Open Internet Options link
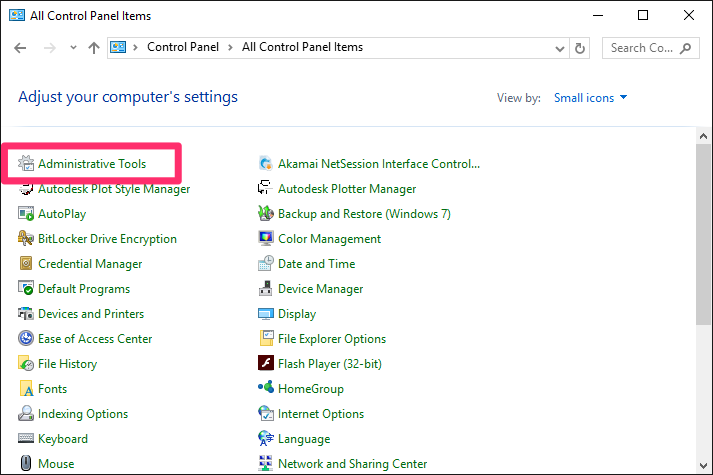Image resolution: width=713 pixels, height=475 pixels. [321, 414]
